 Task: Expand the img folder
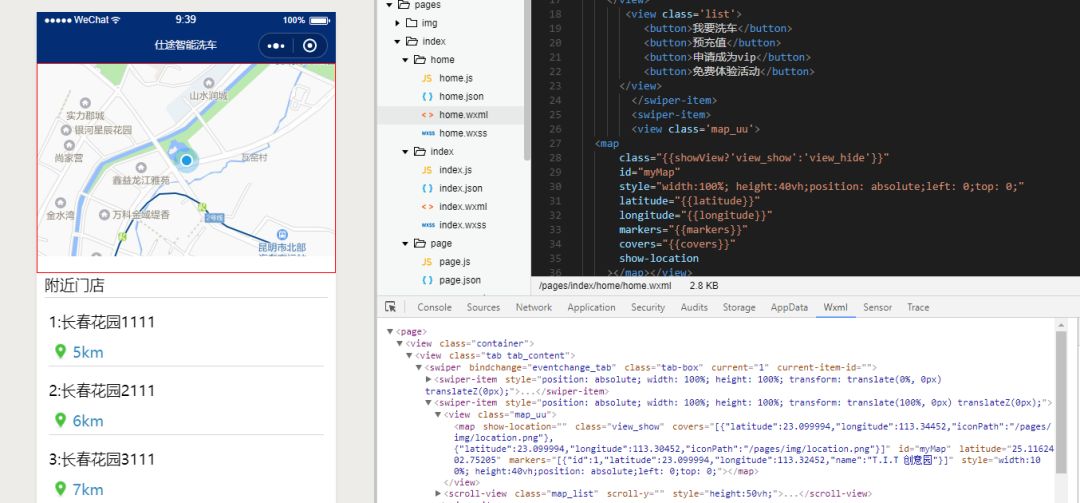tap(398, 23)
